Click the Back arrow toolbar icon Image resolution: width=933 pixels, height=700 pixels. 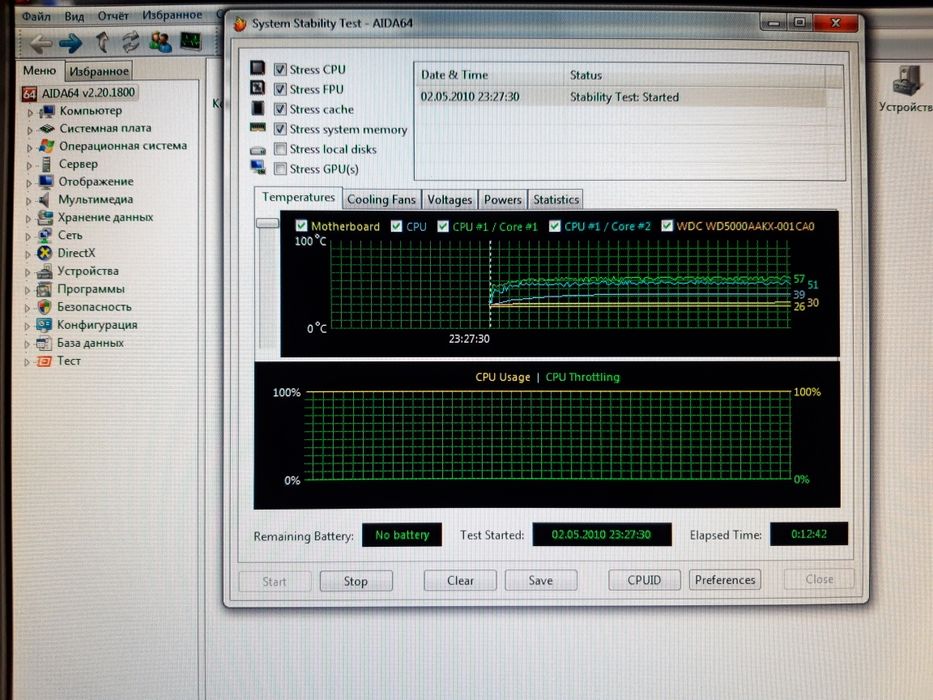(x=41, y=43)
